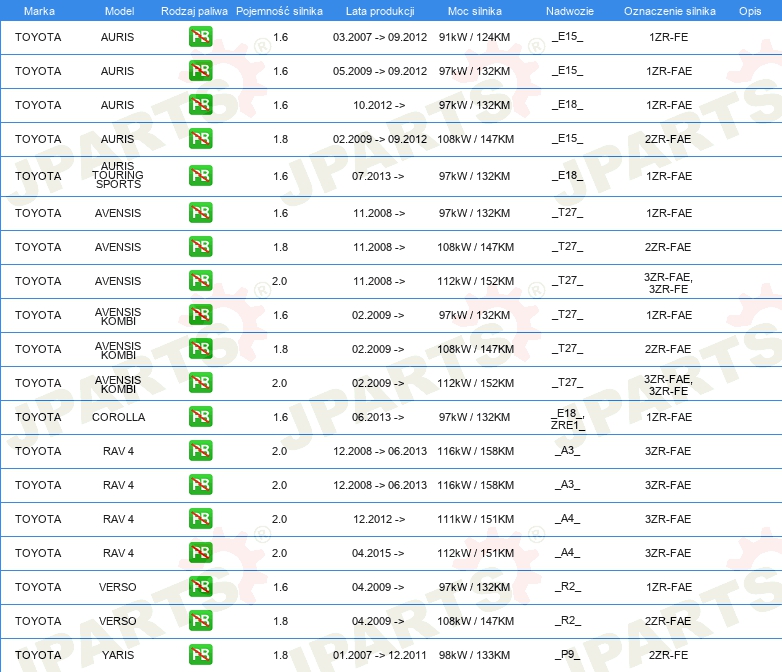Click the Model column header
This screenshot has height=672, width=782.
click(119, 11)
